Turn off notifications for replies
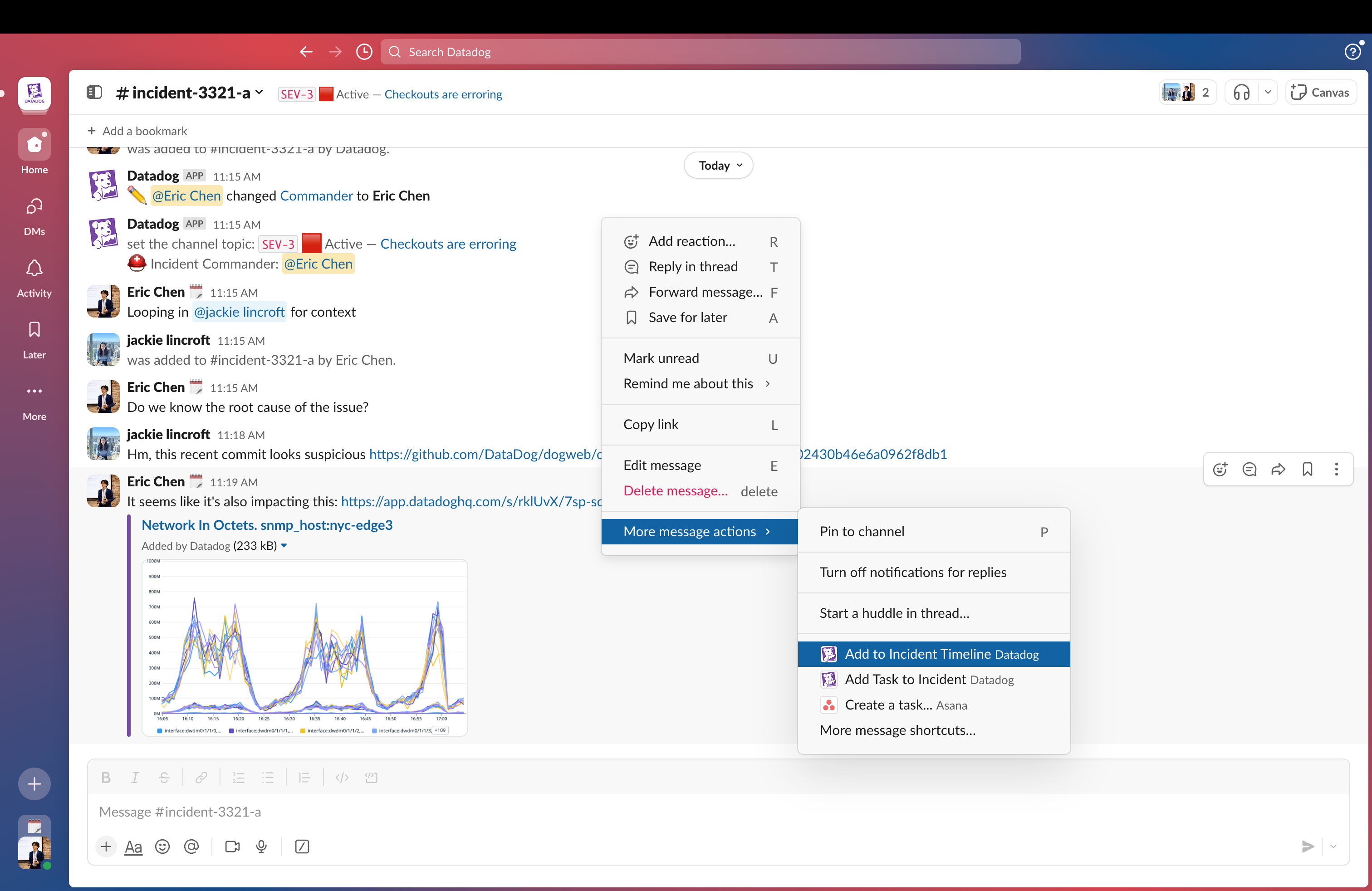This screenshot has width=1372, height=891. pos(912,572)
